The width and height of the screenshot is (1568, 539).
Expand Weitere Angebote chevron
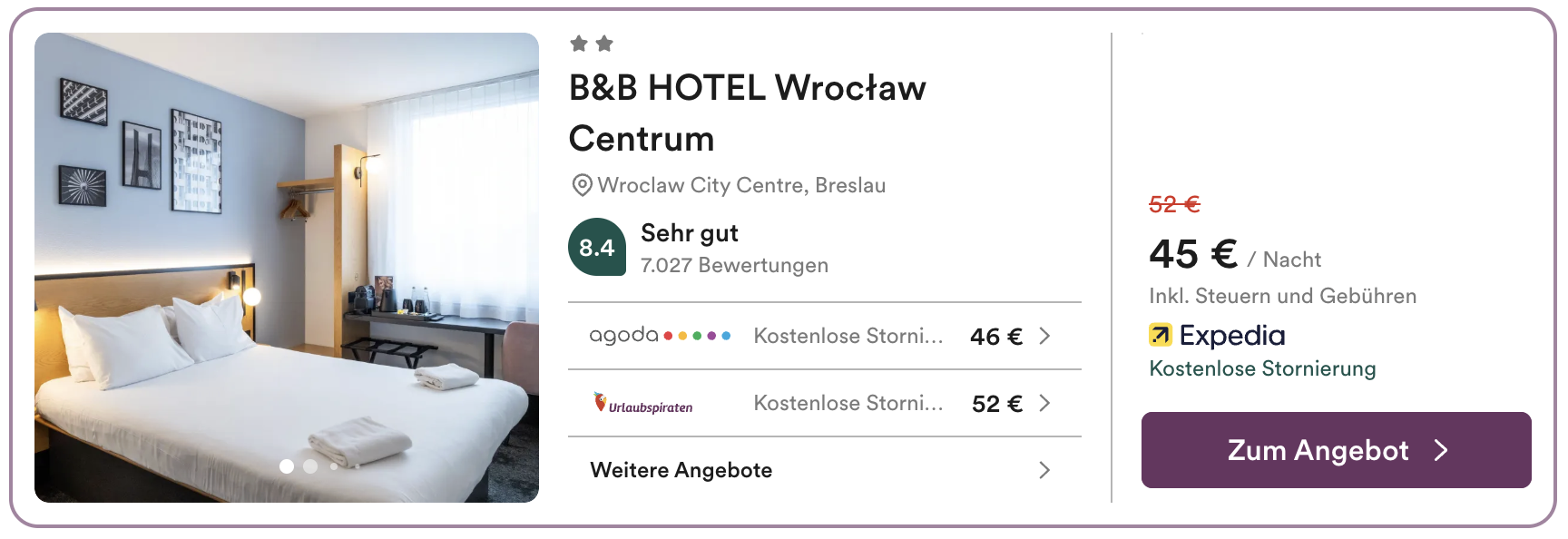[1044, 470]
